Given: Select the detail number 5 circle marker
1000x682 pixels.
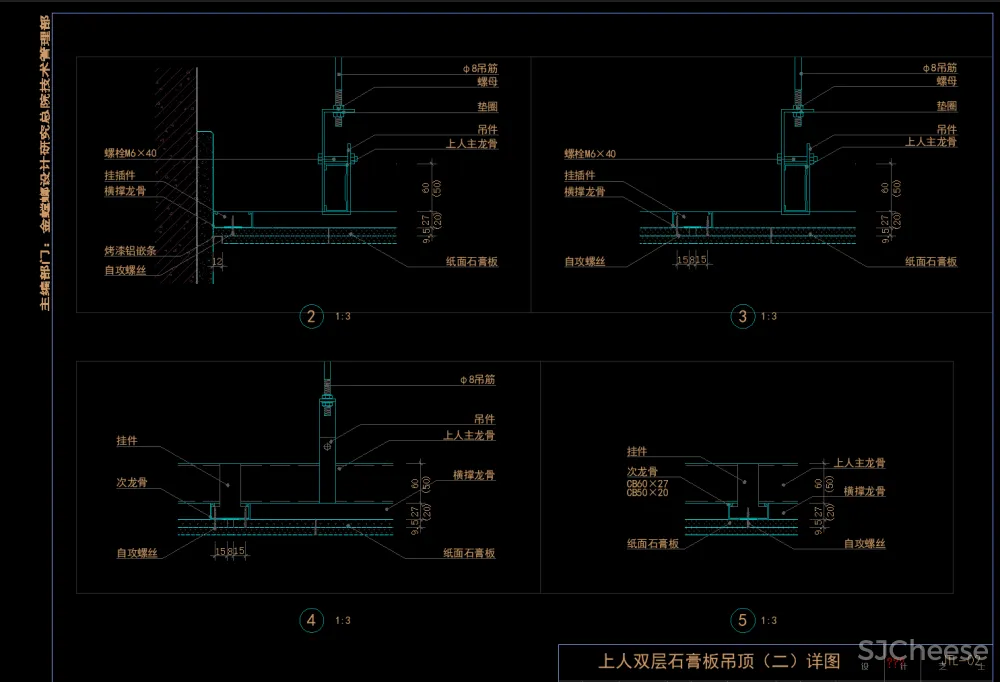Looking at the screenshot, I should click(x=742, y=621).
